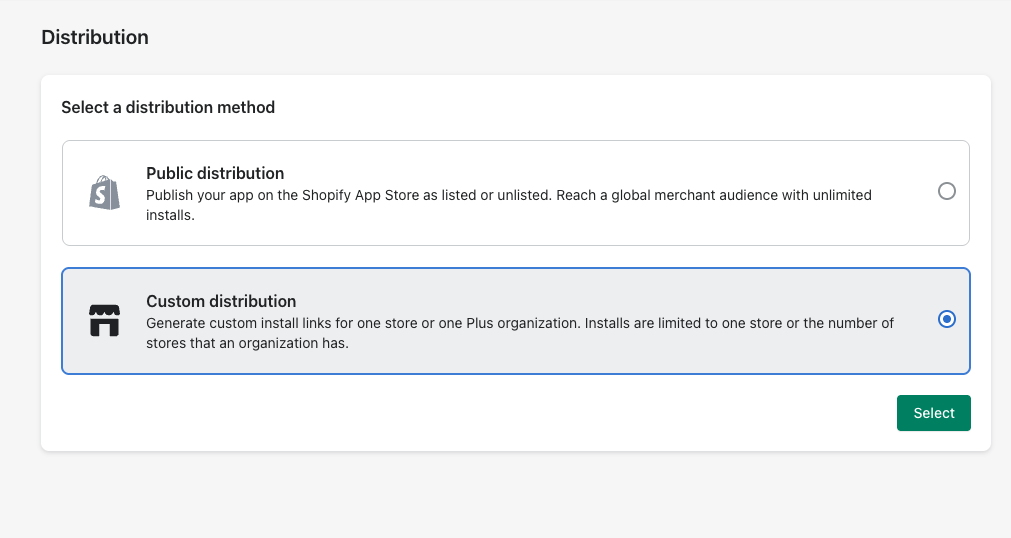Select the Custom distribution radio button
This screenshot has width=1011, height=538.
pos(947,319)
